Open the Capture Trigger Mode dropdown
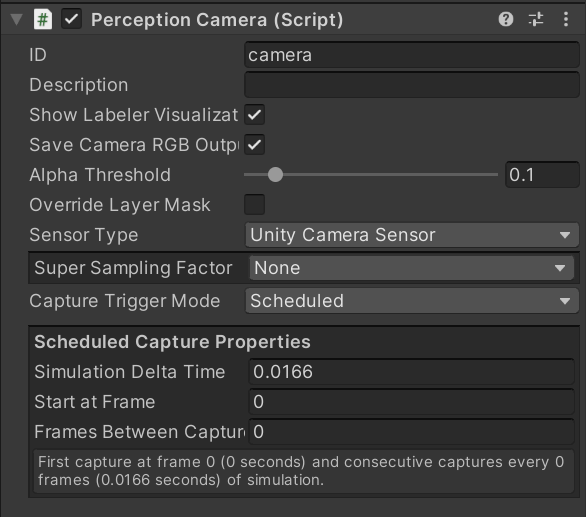This screenshot has height=517, width=586. [412, 301]
